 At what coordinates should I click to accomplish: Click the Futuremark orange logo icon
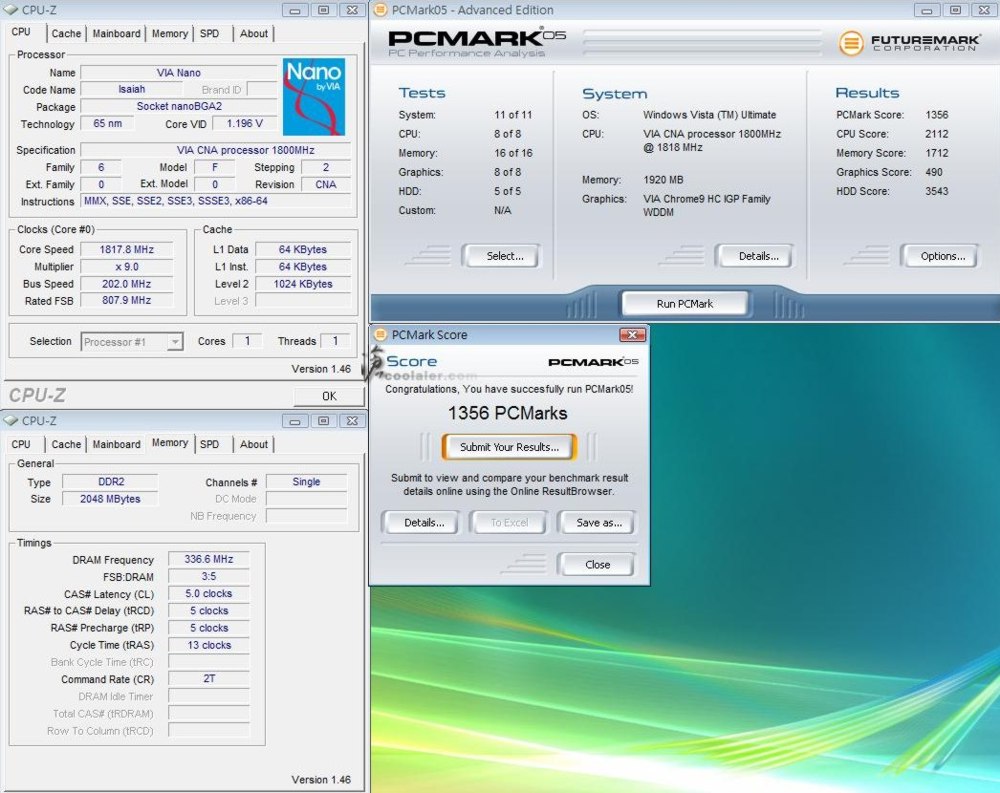[851, 43]
